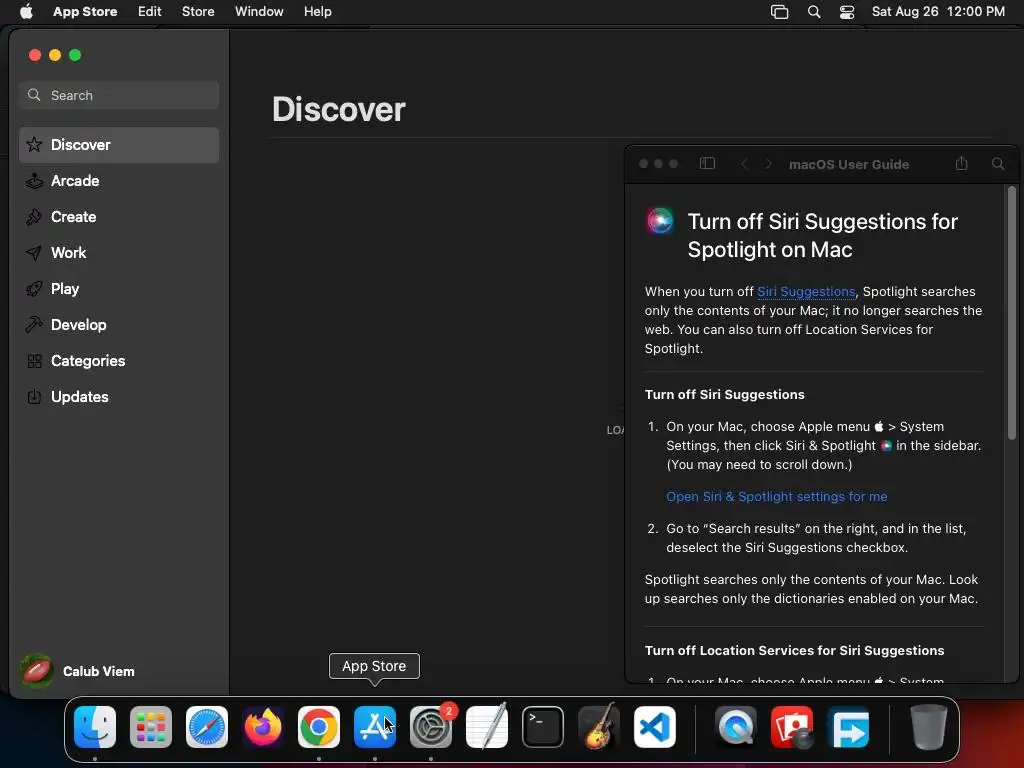This screenshot has width=1024, height=768.
Task: Open System Settings from the Dock
Action: (x=431, y=727)
